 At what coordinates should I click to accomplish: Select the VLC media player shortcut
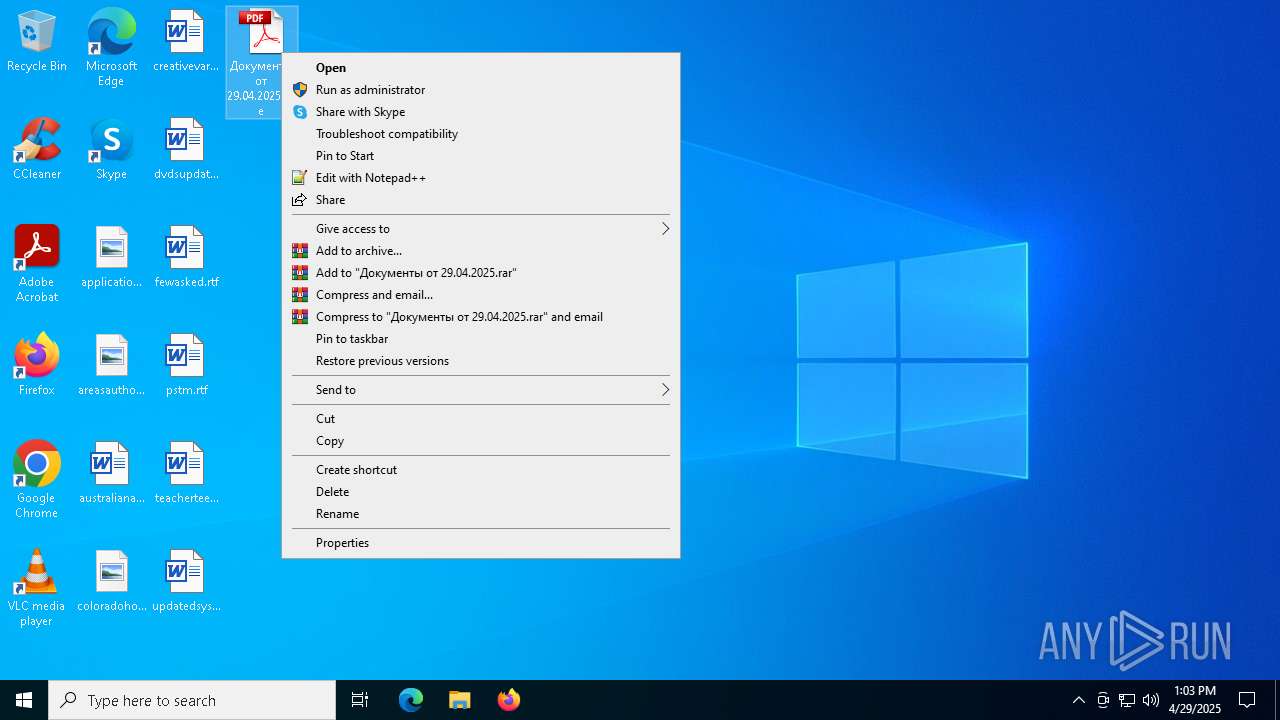pyautogui.click(x=37, y=588)
